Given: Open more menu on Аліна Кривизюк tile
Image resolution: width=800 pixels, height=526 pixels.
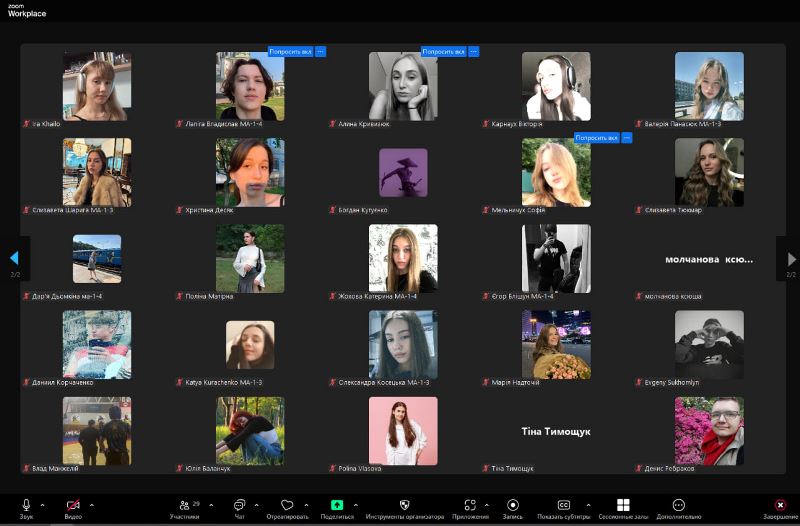Looking at the screenshot, I should (473, 52).
